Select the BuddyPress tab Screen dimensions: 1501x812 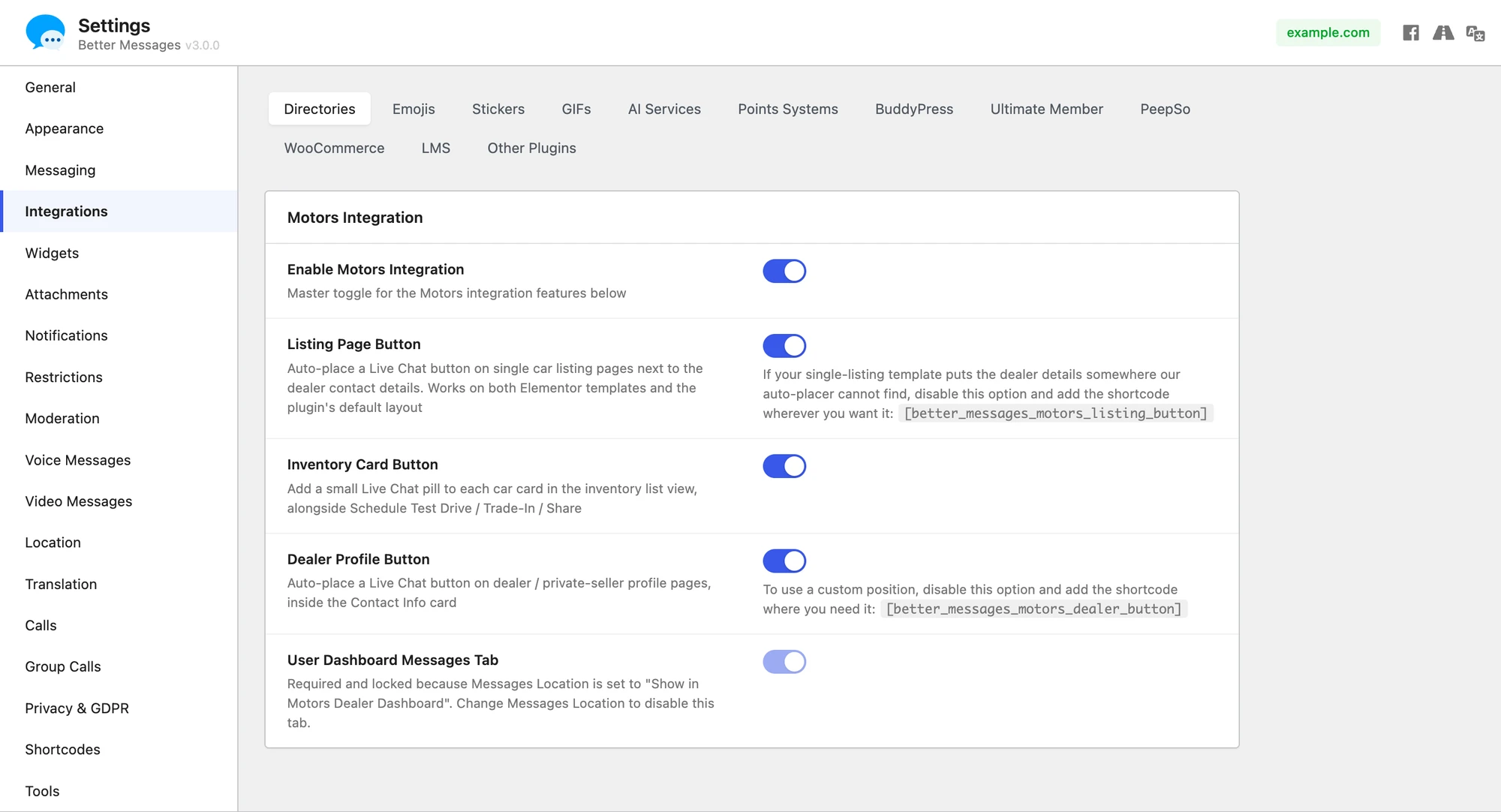914,109
